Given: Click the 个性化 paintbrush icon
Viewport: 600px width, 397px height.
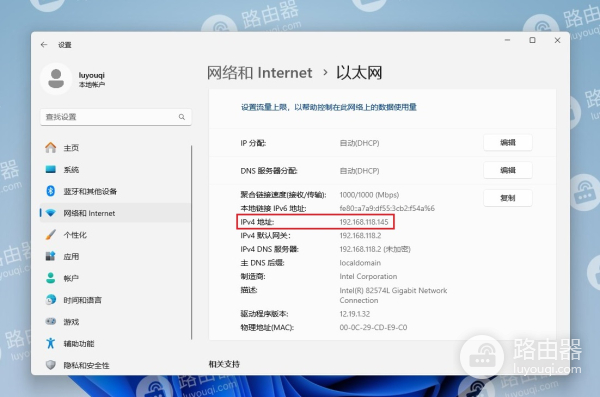Looking at the screenshot, I should 51,235.
